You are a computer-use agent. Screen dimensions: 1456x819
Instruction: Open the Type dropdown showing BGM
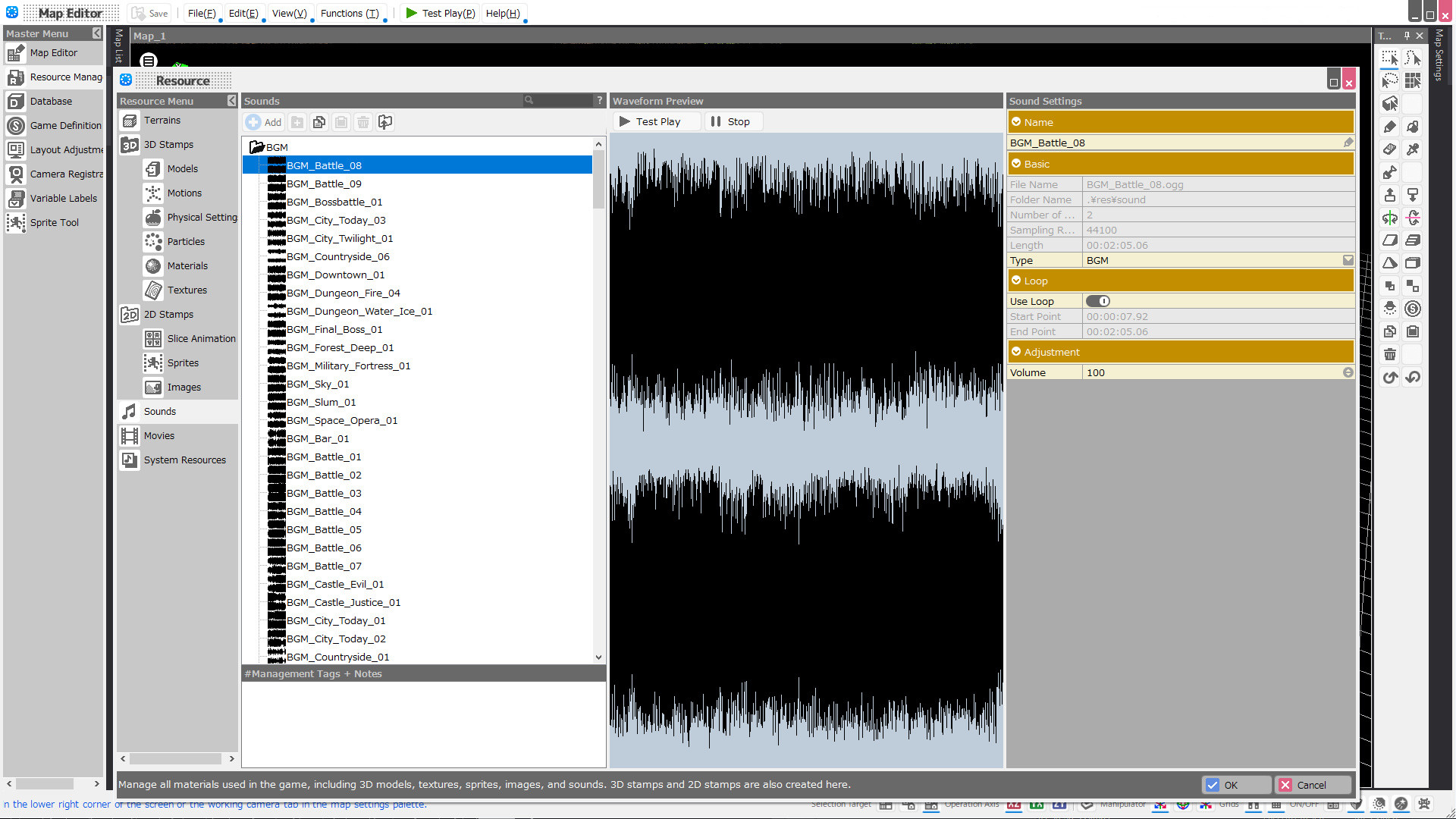coord(1348,260)
